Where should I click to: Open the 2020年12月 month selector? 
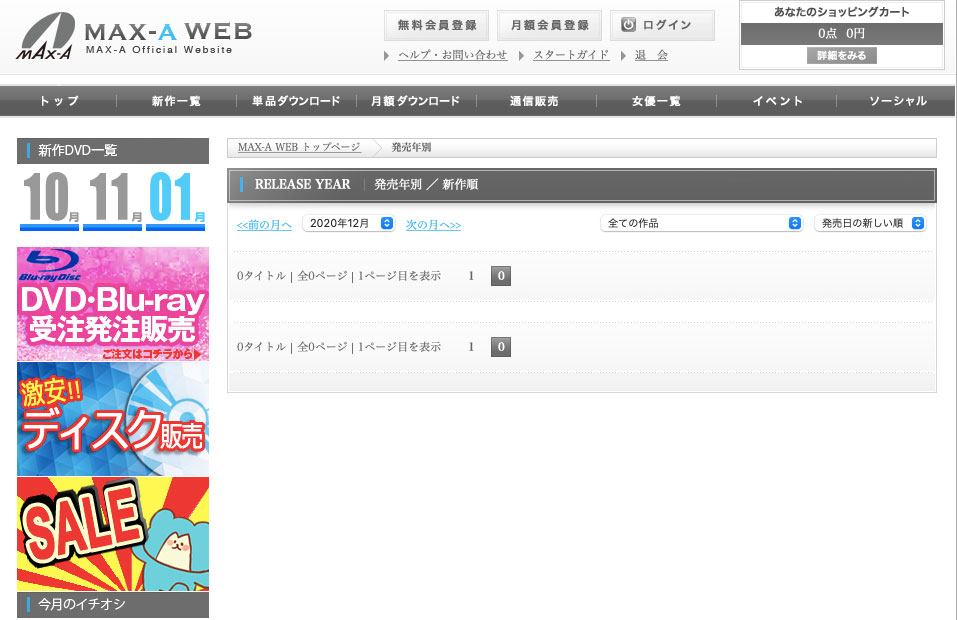click(x=348, y=224)
